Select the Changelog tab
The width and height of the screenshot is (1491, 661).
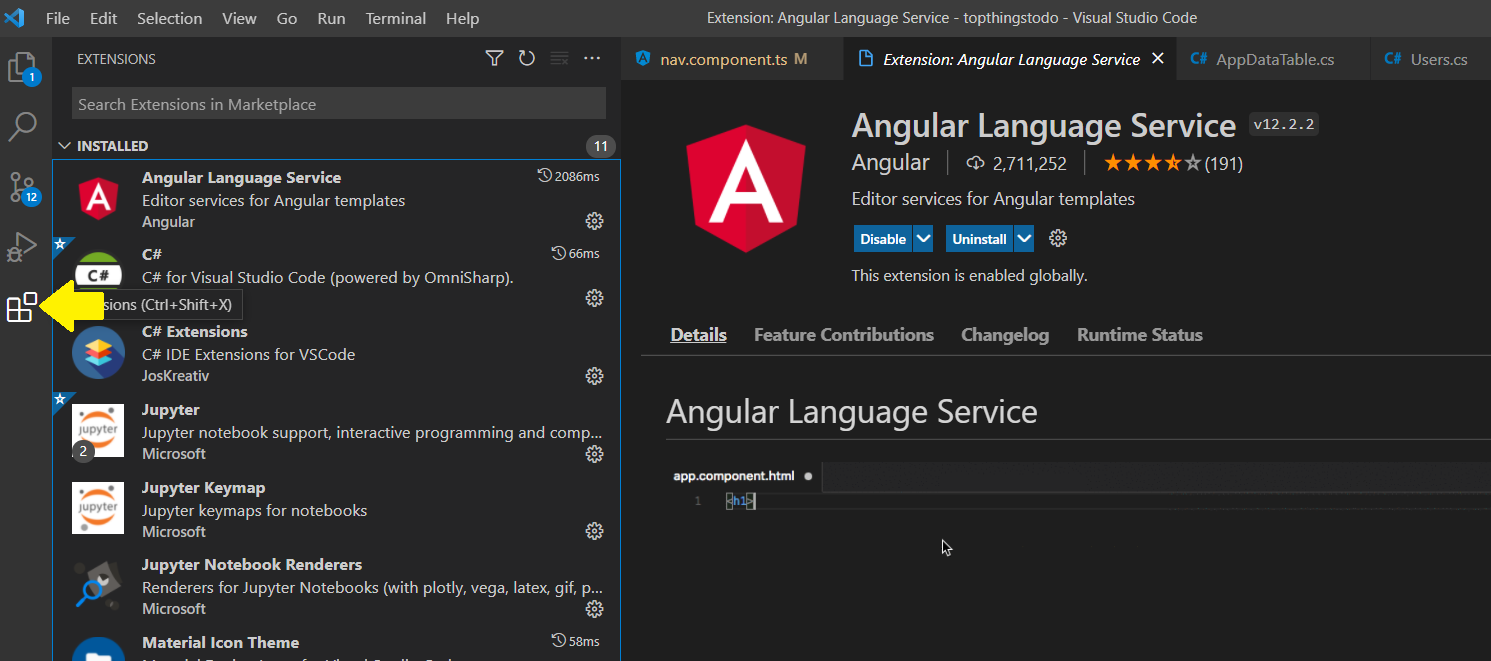point(1005,335)
